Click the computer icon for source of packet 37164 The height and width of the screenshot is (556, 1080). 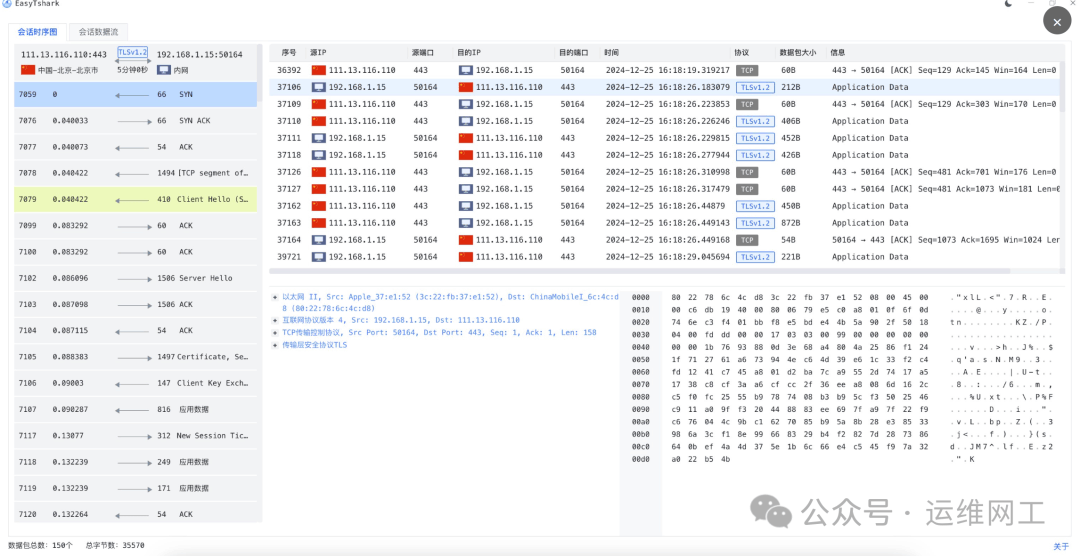point(319,240)
